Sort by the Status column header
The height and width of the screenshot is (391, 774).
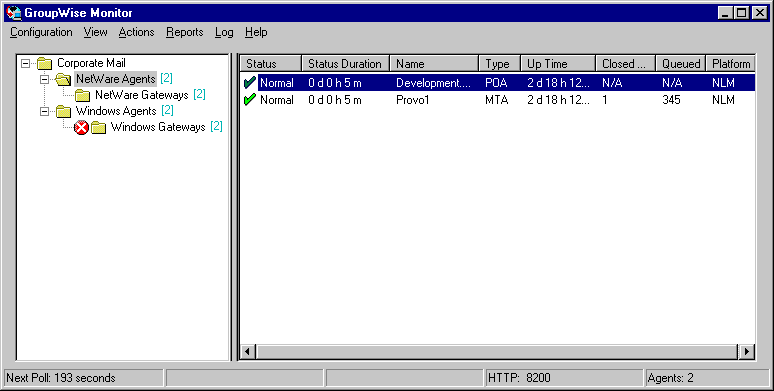click(271, 64)
